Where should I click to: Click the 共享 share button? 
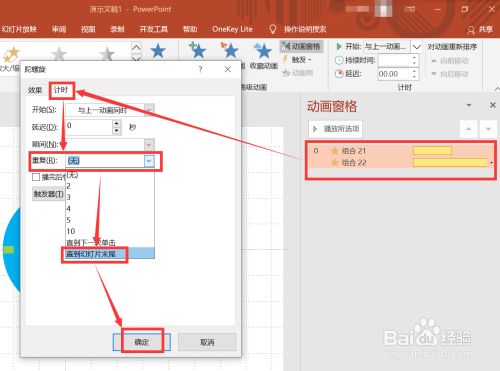480,30
